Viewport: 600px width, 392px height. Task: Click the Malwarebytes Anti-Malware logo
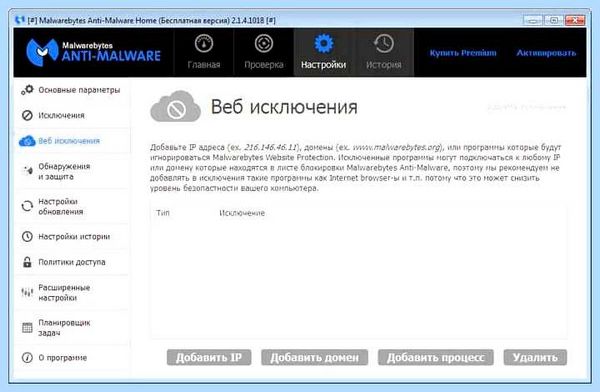pyautogui.click(x=93, y=52)
